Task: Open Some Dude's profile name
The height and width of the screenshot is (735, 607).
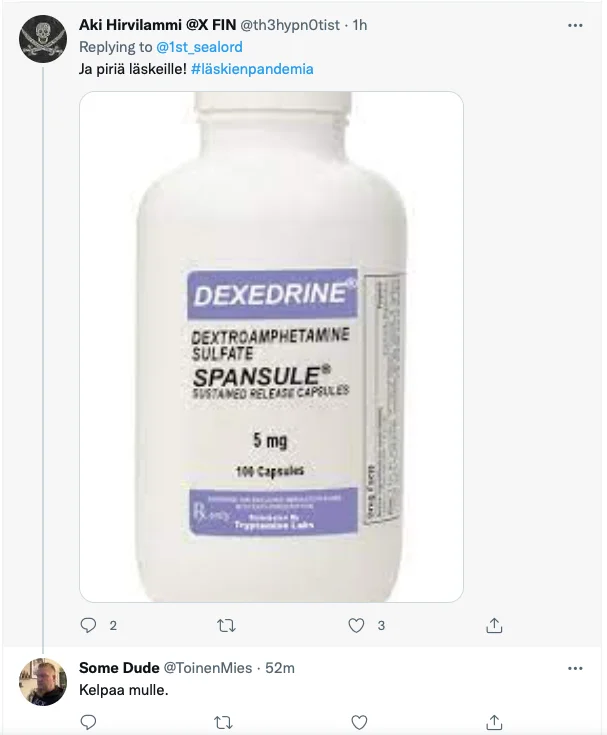Action: pos(117,668)
